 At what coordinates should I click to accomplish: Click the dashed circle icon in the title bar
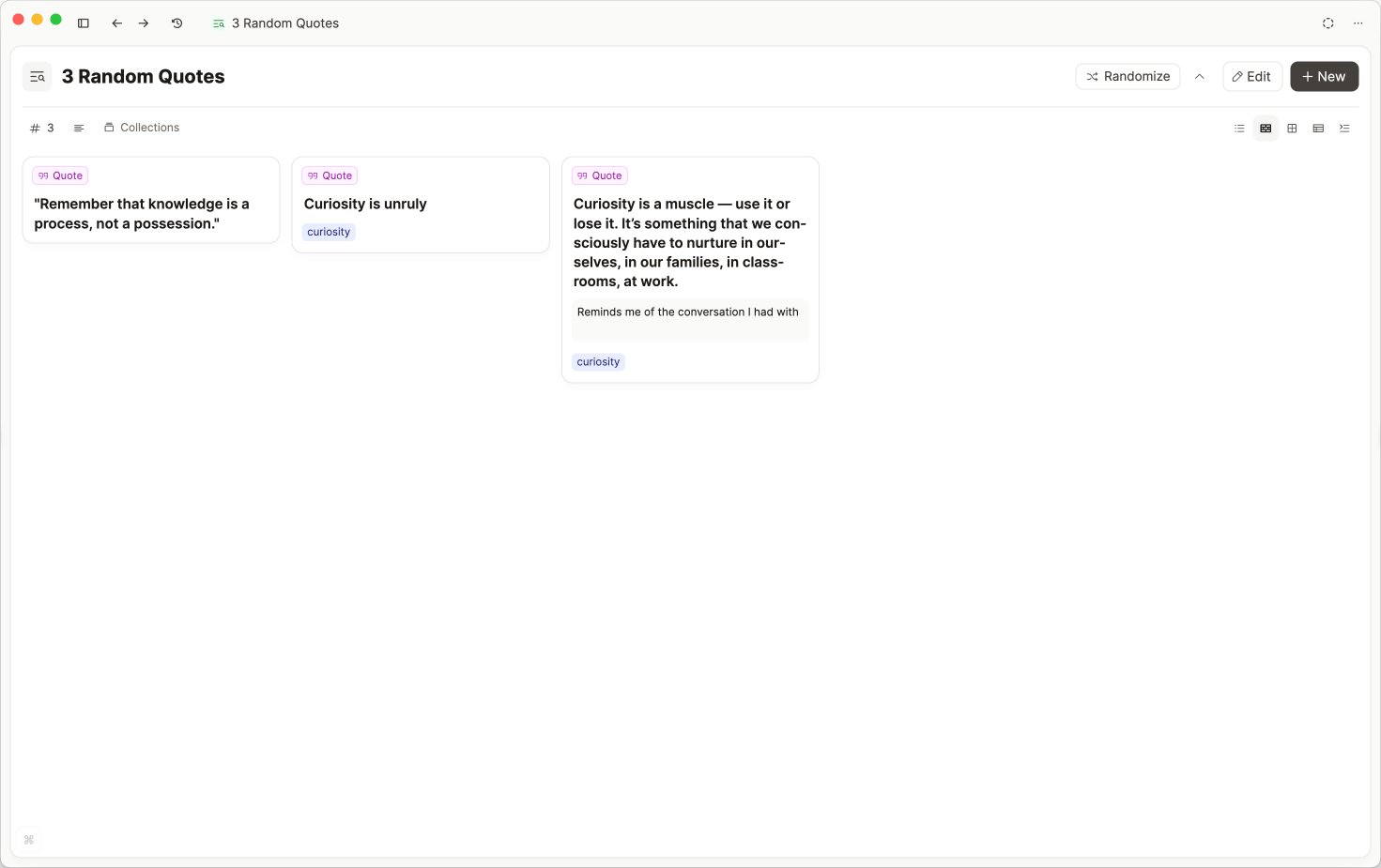1327,23
